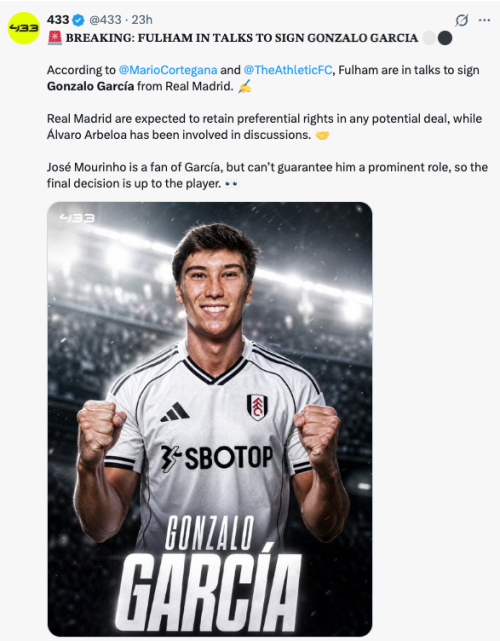500x641 pixels.
Task: Open the @433 handle link
Action: coord(105,20)
